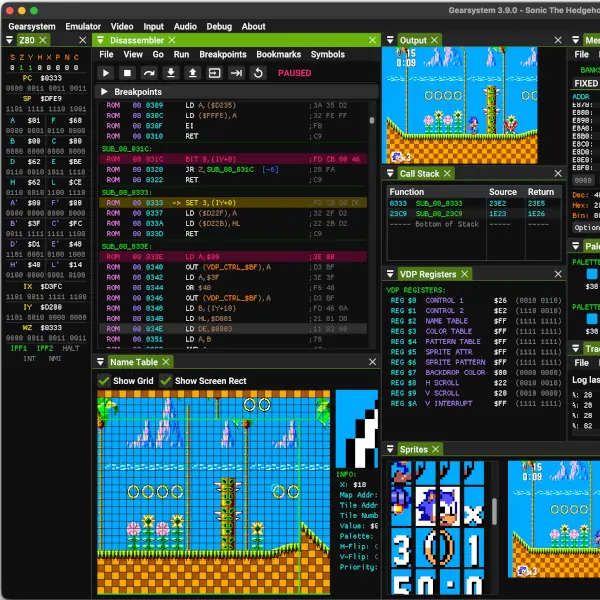Click the Return column header in Call Stack
The width and height of the screenshot is (600, 600).
[541, 192]
